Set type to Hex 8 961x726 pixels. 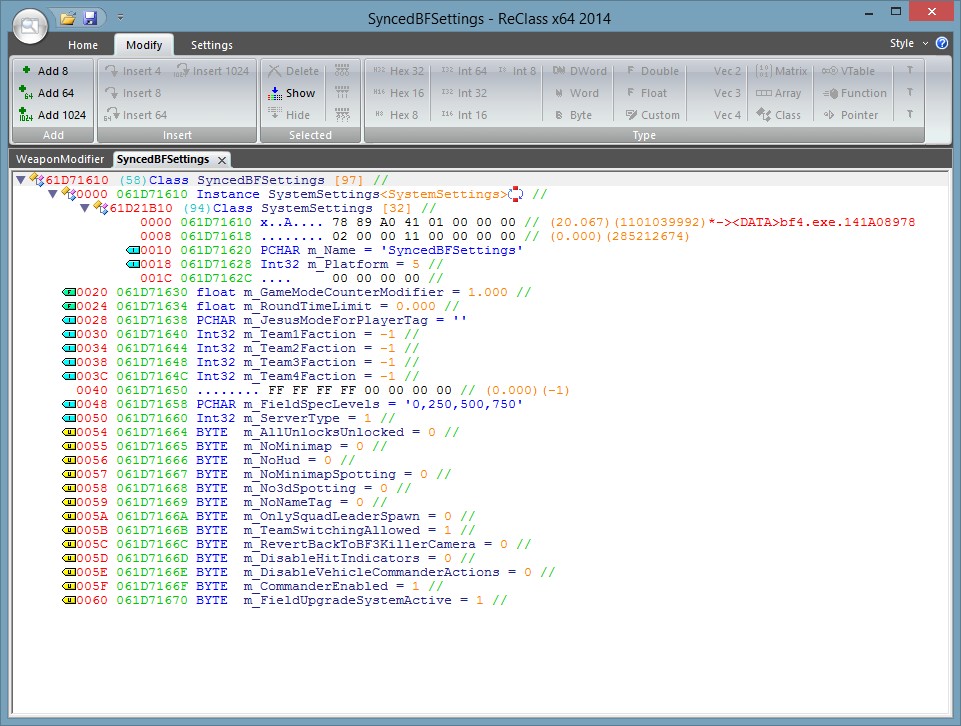click(396, 115)
